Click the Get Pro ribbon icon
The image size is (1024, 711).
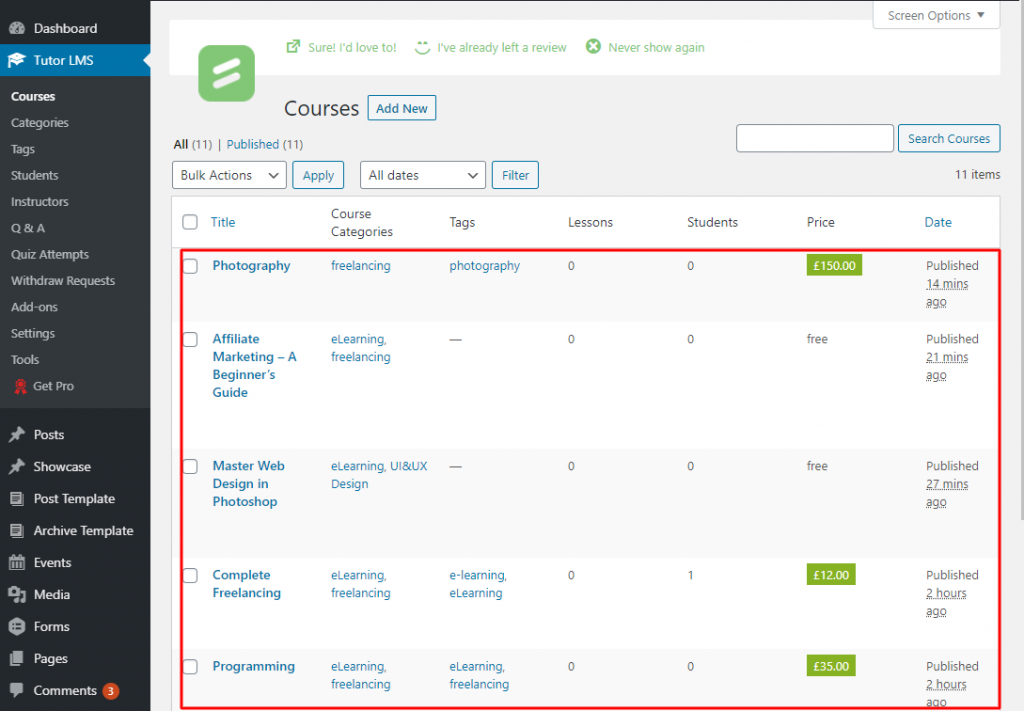(19, 386)
